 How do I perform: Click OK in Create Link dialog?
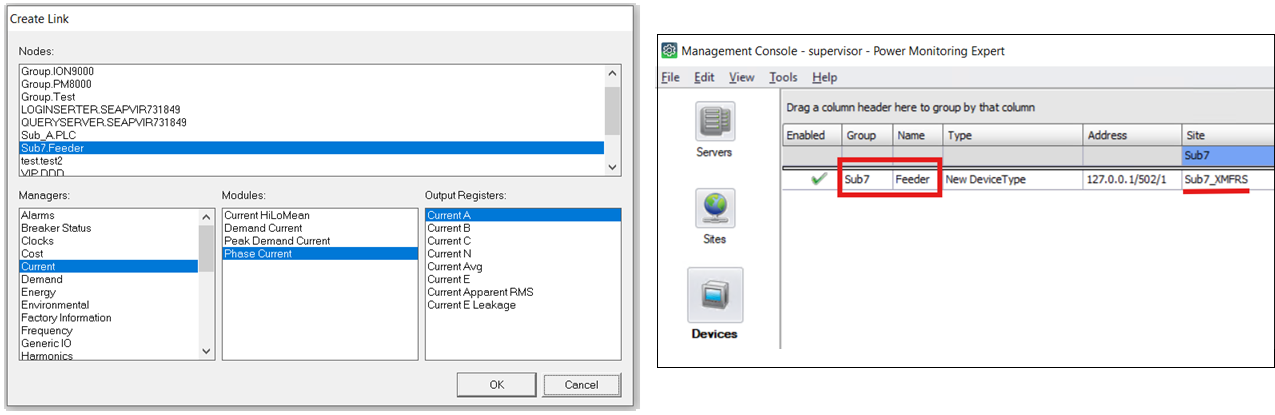pos(497,384)
